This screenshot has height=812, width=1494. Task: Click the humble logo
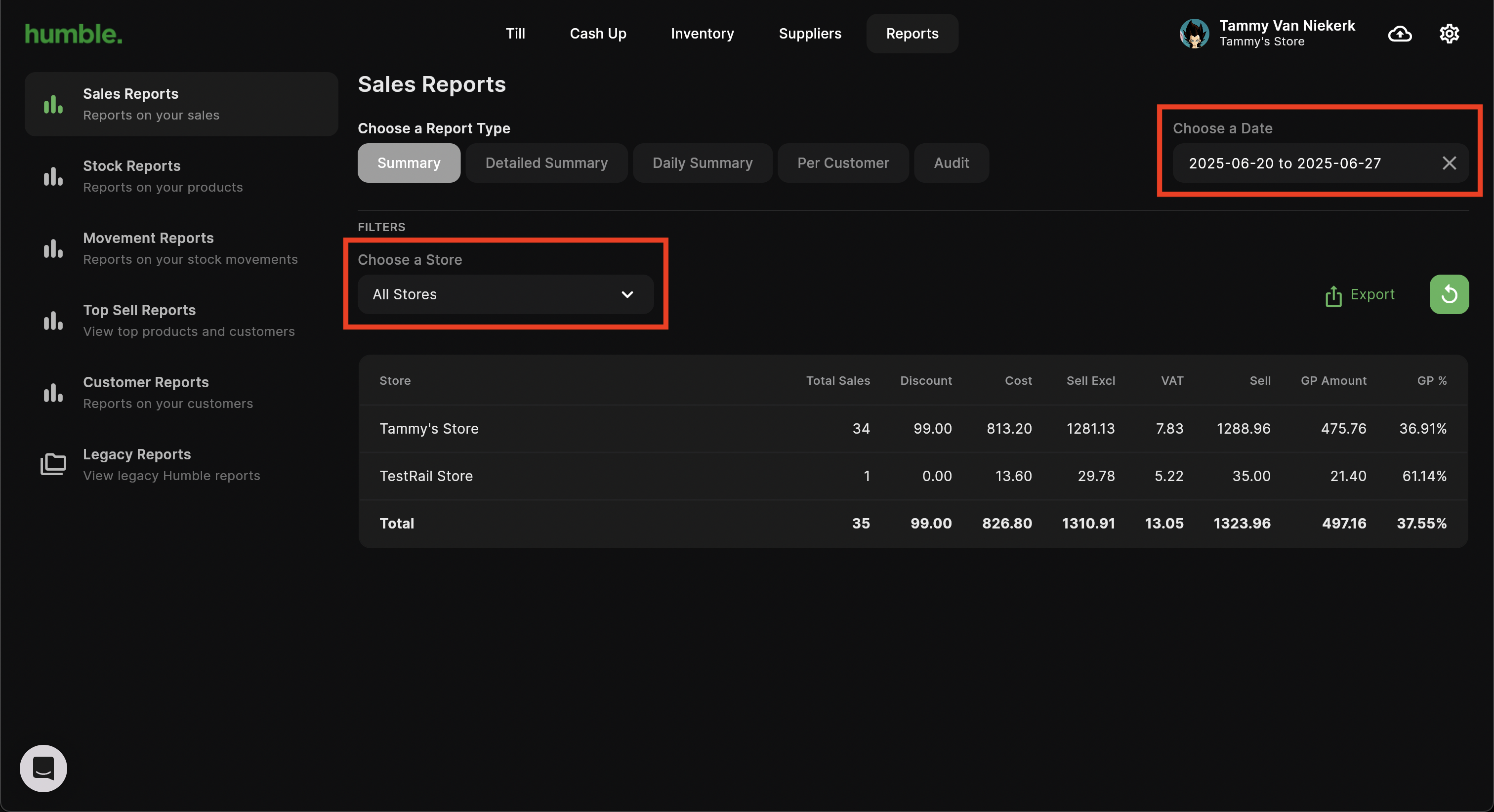point(74,34)
